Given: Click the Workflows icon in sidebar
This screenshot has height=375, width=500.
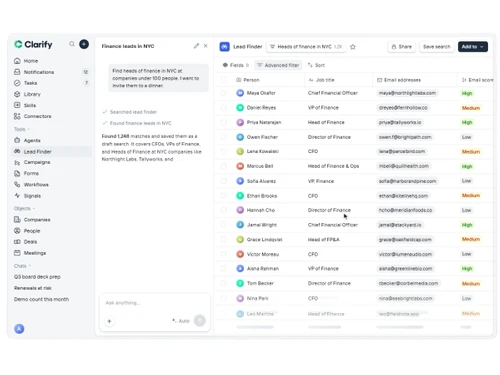Looking at the screenshot, I should coord(17,184).
